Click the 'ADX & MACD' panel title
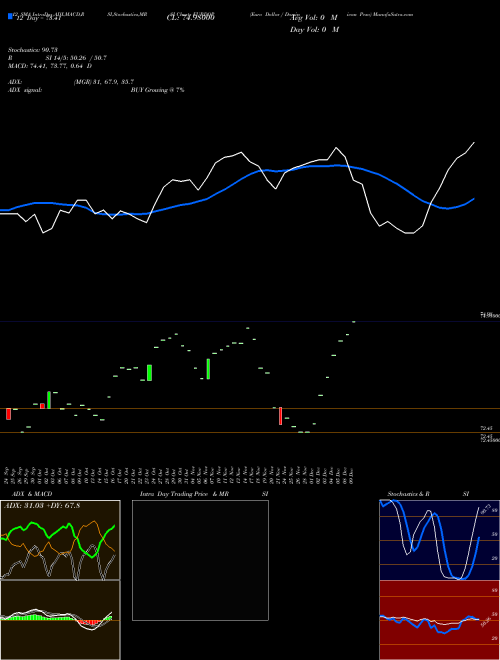Screen dimensions: 500x660 click(32, 494)
